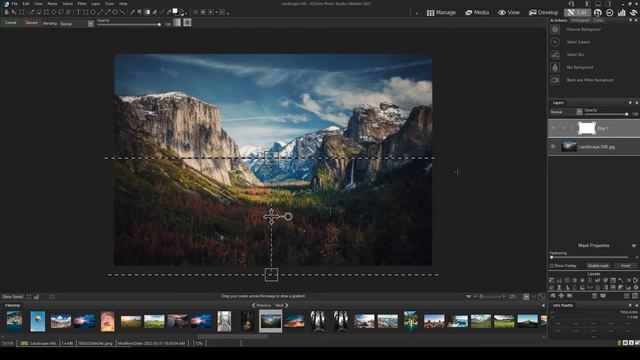640x360 pixels.
Task: Adjust the Feathering slider
Action: point(589,258)
